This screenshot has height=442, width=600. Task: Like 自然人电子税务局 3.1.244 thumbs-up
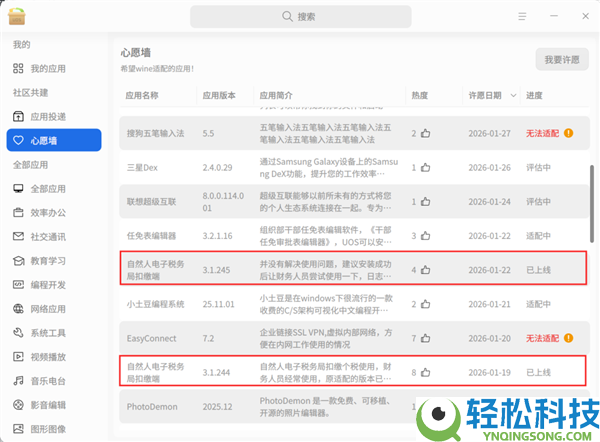pyautogui.click(x=426, y=372)
